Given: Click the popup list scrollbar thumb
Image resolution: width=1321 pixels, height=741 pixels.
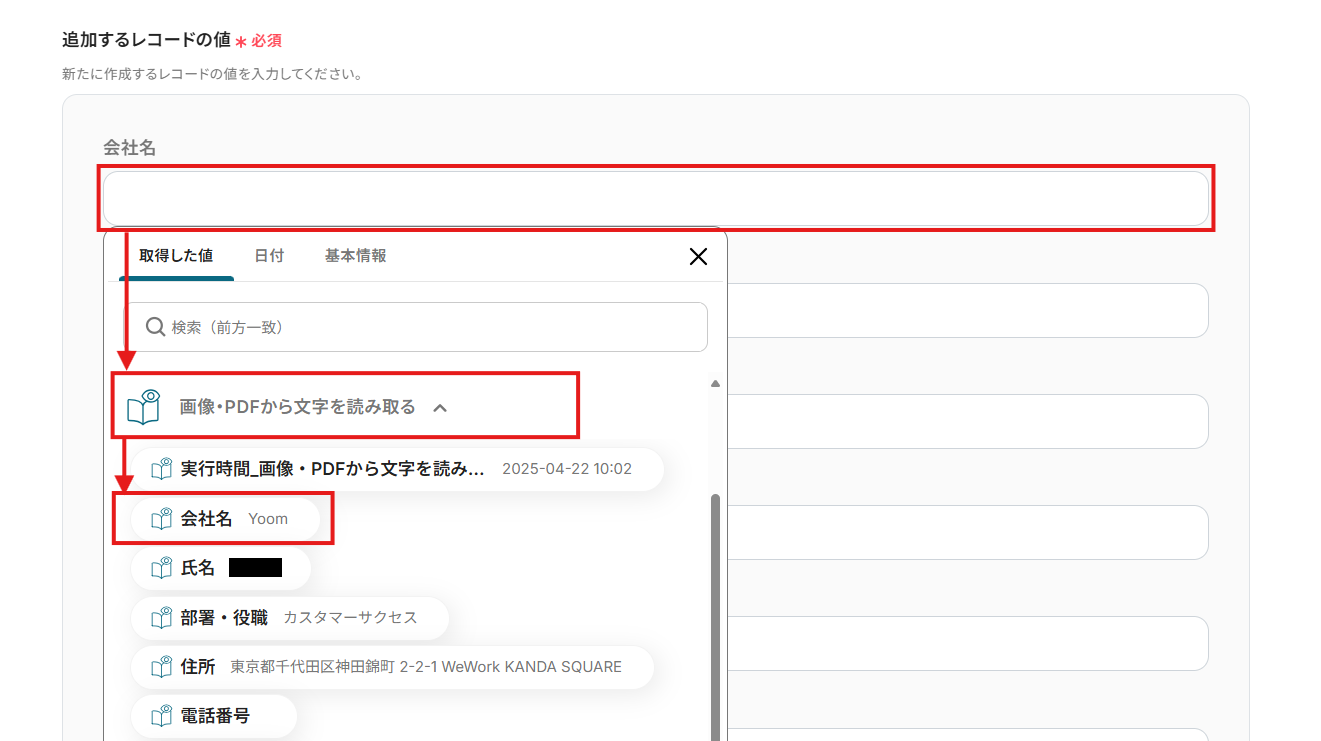Looking at the screenshot, I should coord(714,617).
